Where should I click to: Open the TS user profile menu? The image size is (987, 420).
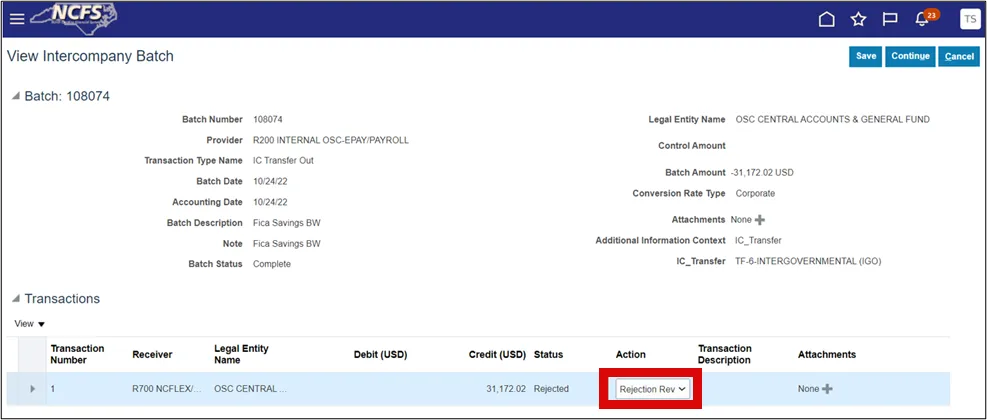pyautogui.click(x=969, y=19)
